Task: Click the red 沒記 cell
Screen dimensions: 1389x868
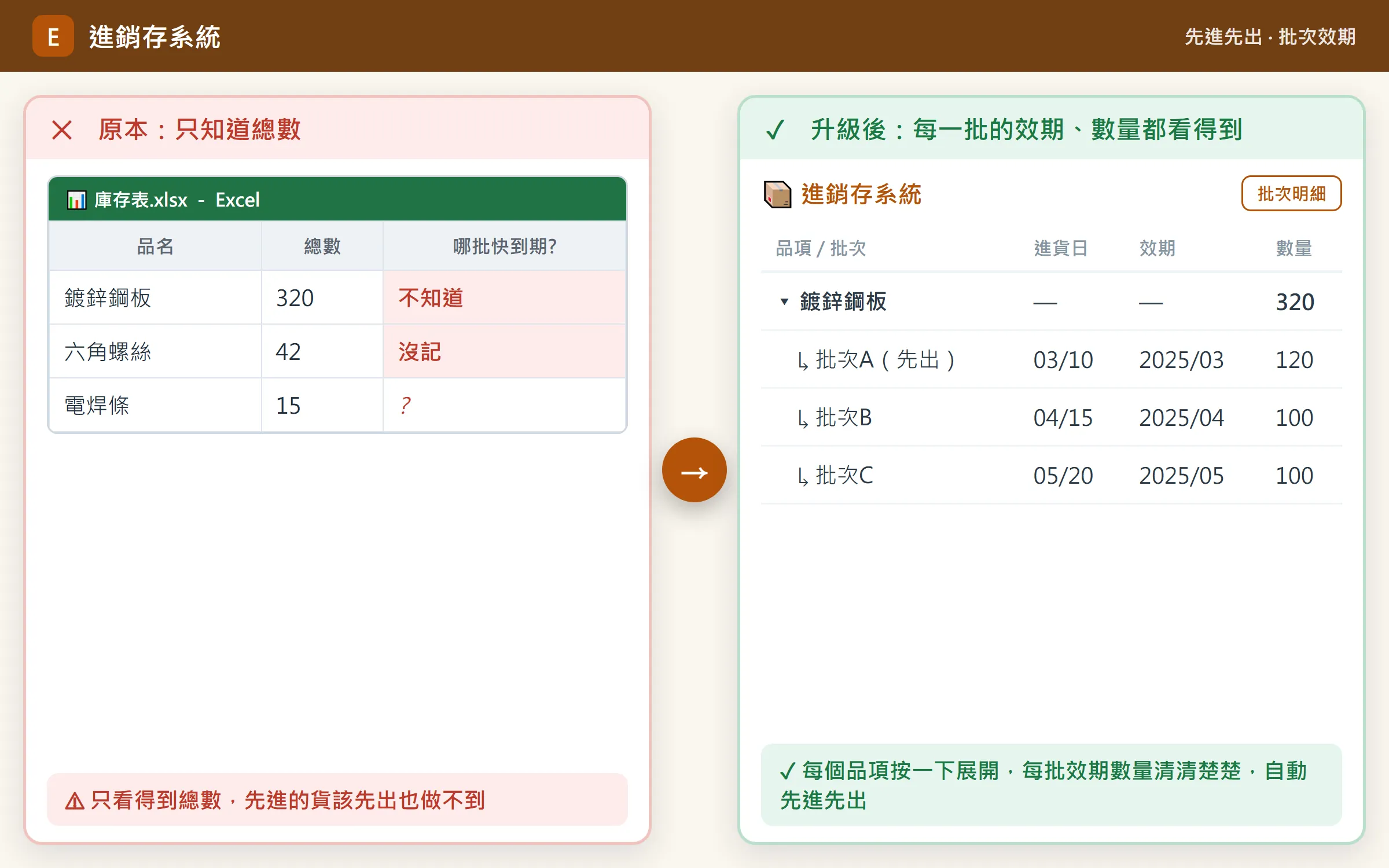Action: tap(504, 352)
